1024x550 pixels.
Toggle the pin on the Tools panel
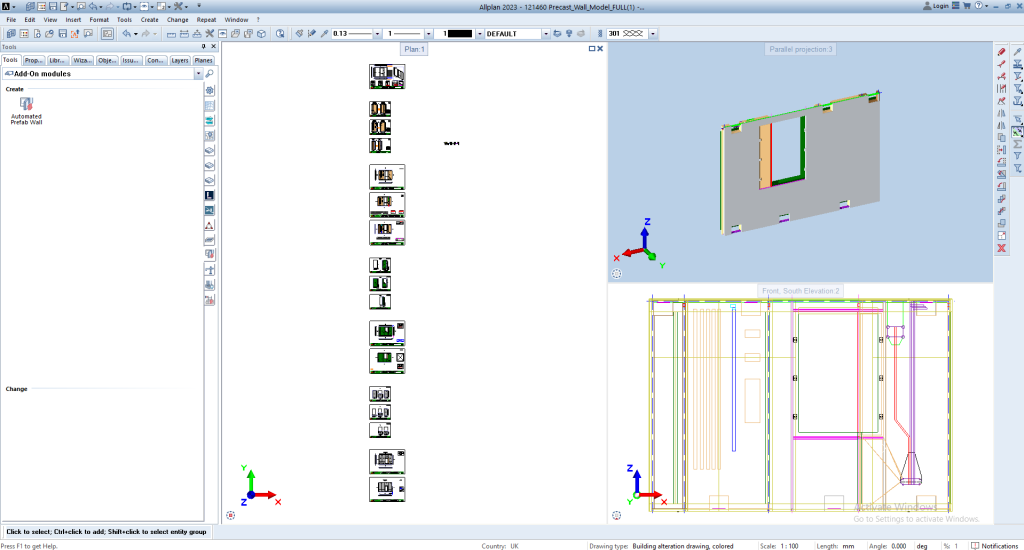[203, 47]
